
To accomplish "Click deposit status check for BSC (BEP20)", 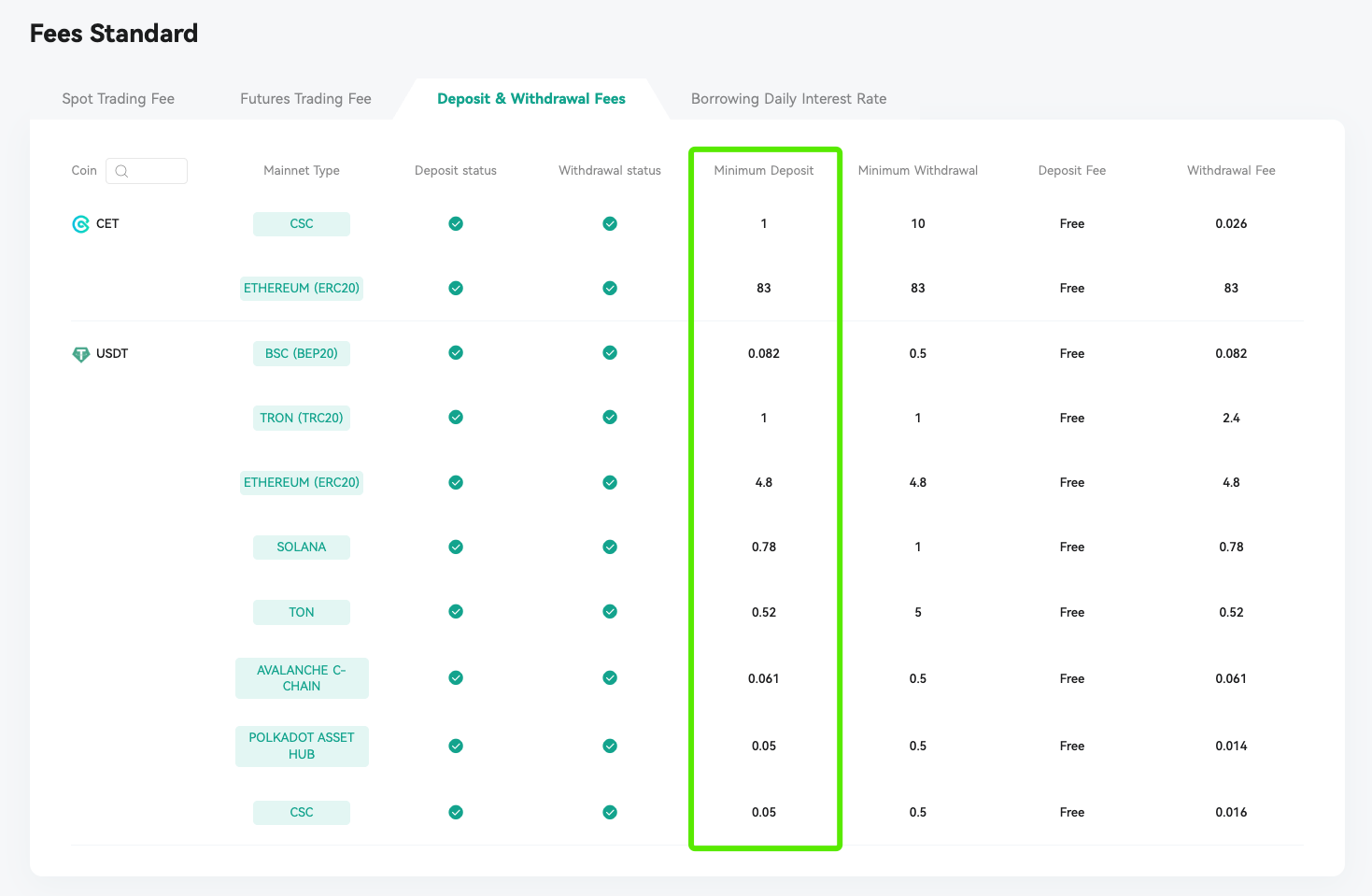I will (x=456, y=352).
